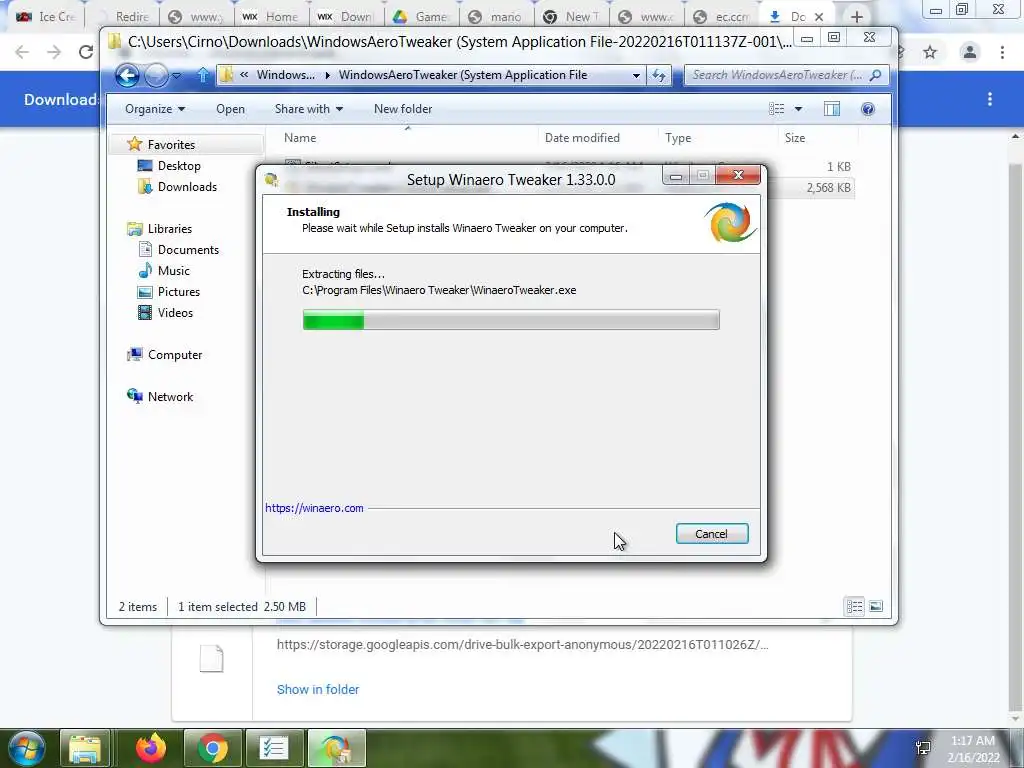
Task: Open the storage.googleapis.com download link
Action: click(x=522, y=645)
